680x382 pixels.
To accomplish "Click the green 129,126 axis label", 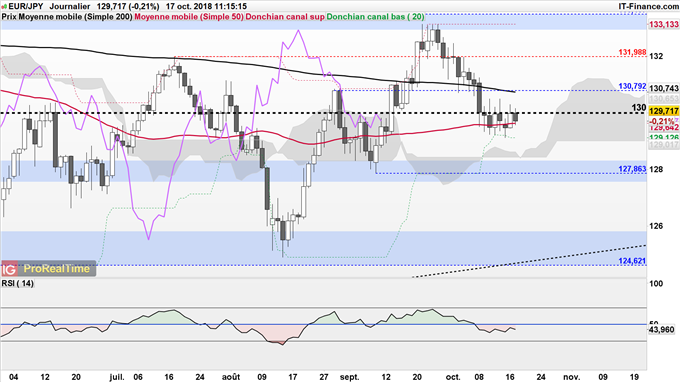I will coord(663,137).
